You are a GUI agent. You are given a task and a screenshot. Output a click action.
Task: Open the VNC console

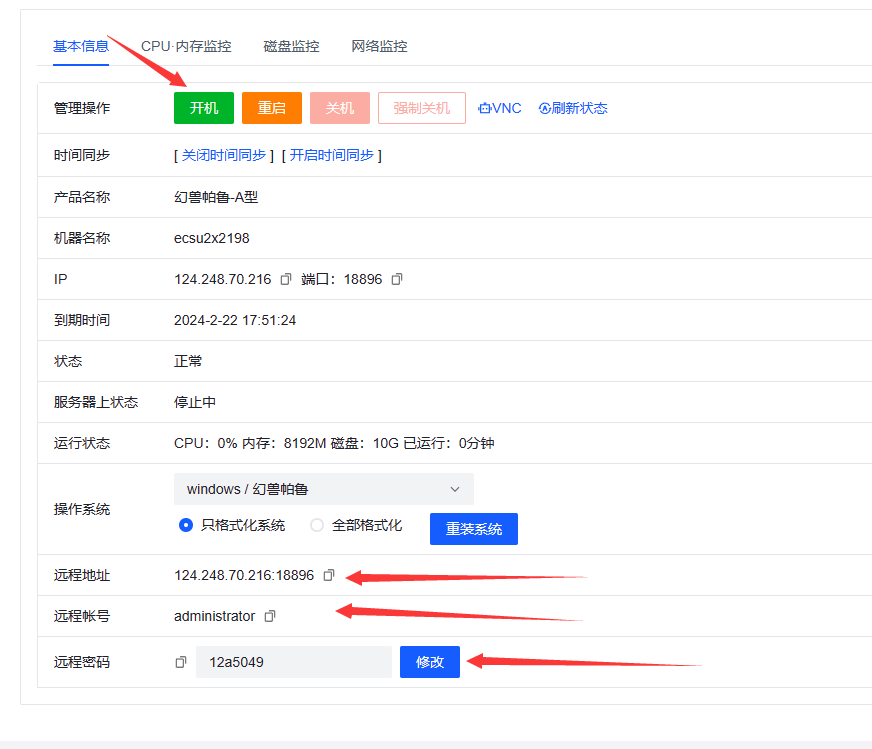pos(500,108)
